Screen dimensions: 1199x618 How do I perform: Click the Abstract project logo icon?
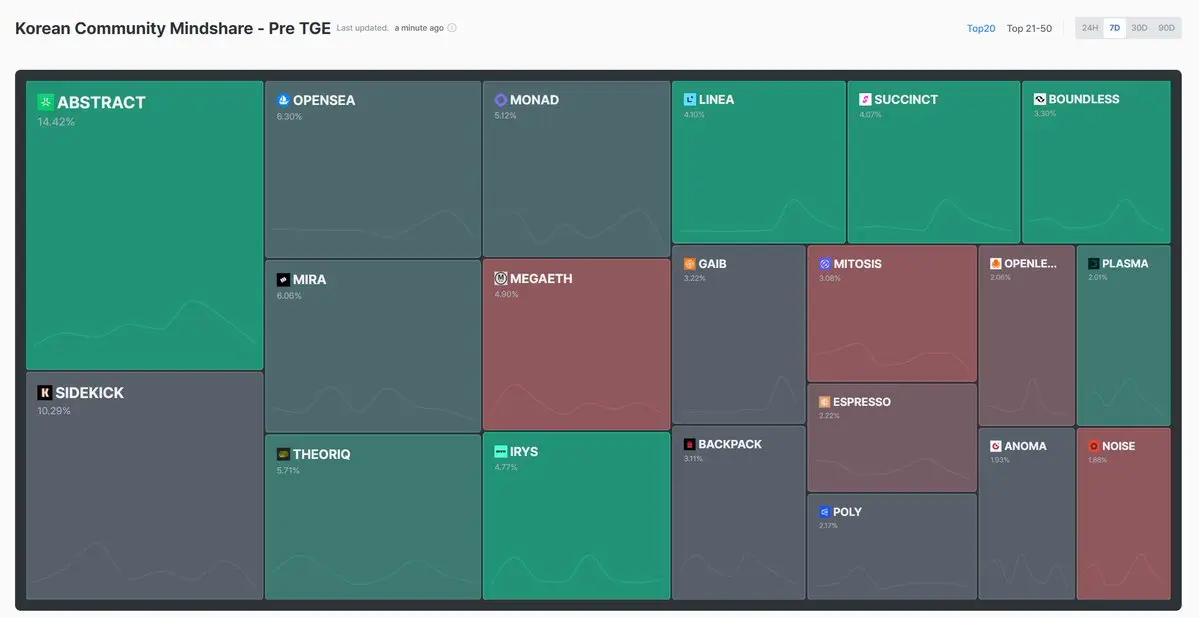click(x=45, y=102)
